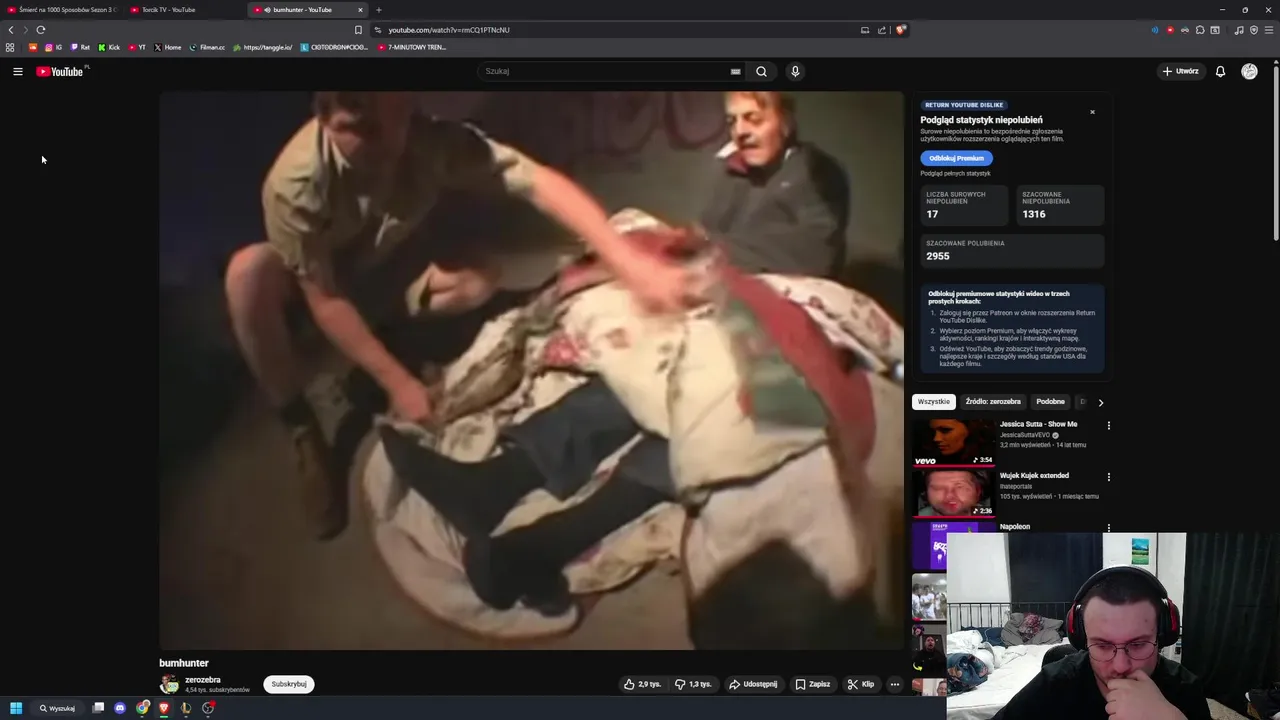Go to the YouTube home logo
Image resolution: width=1280 pixels, height=720 pixels.
(x=62, y=71)
